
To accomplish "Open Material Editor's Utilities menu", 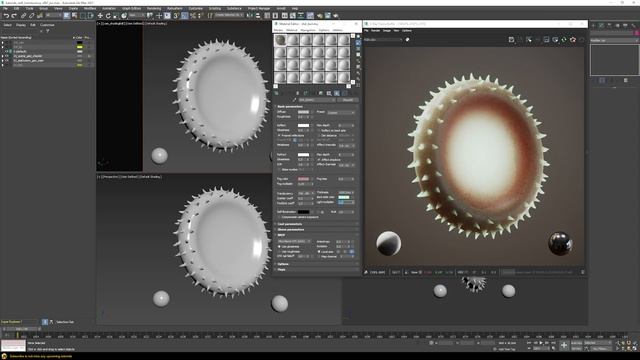I will 338,30.
